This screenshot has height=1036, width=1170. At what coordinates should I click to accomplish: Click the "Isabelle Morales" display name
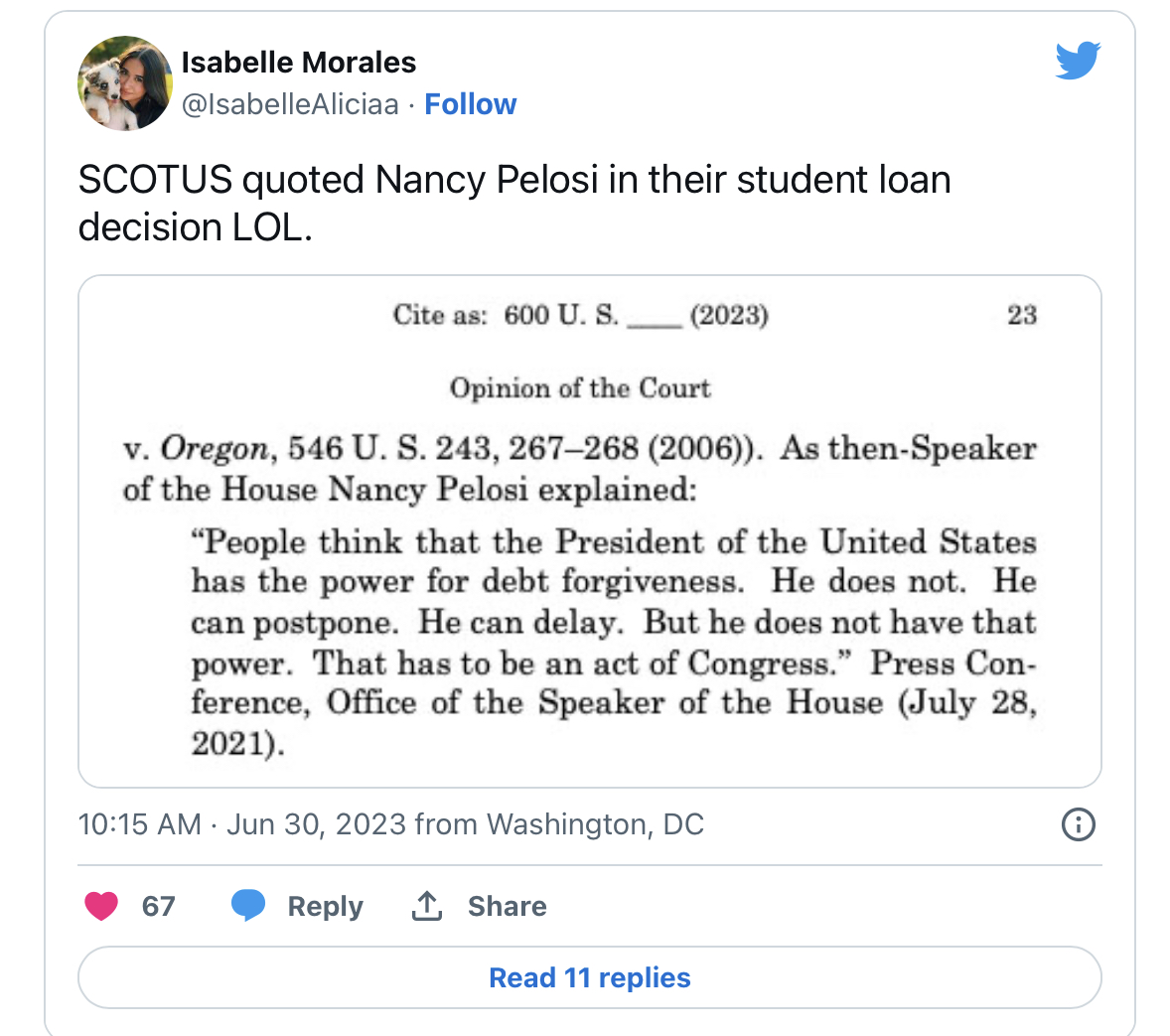coord(298,63)
